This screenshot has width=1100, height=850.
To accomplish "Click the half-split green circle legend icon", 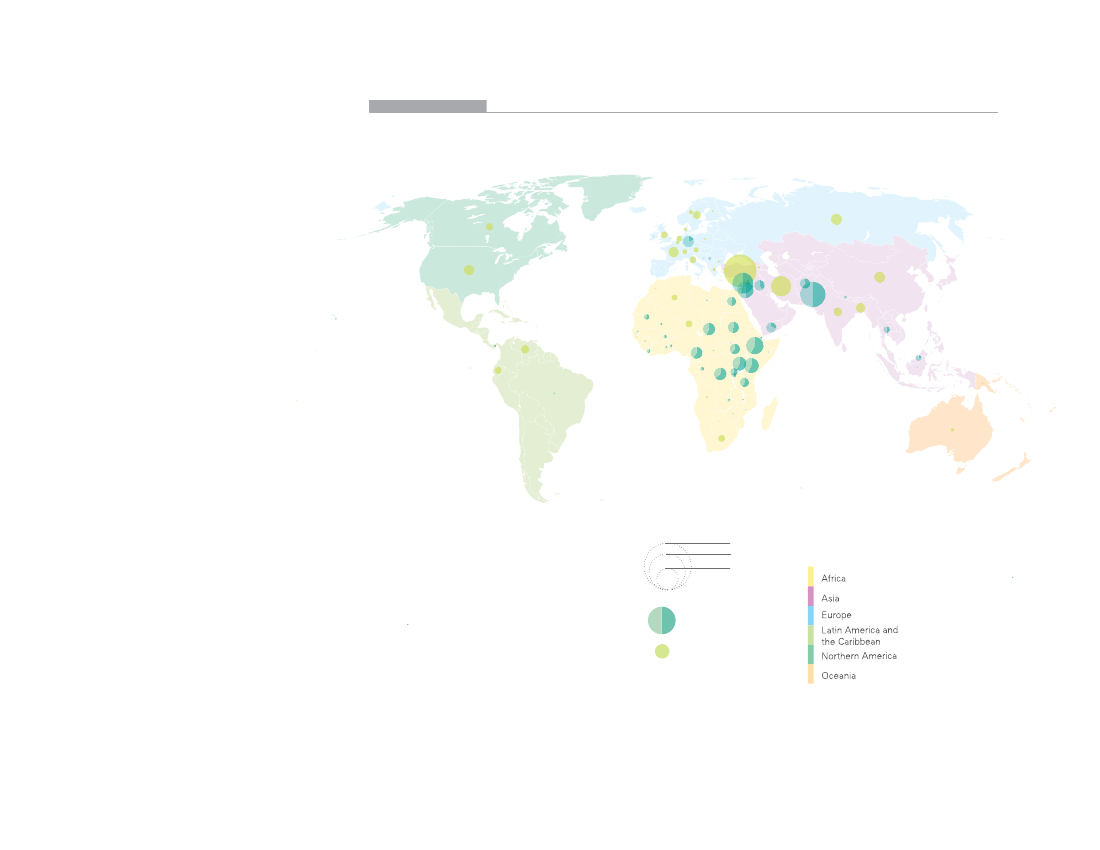I will click(662, 620).
